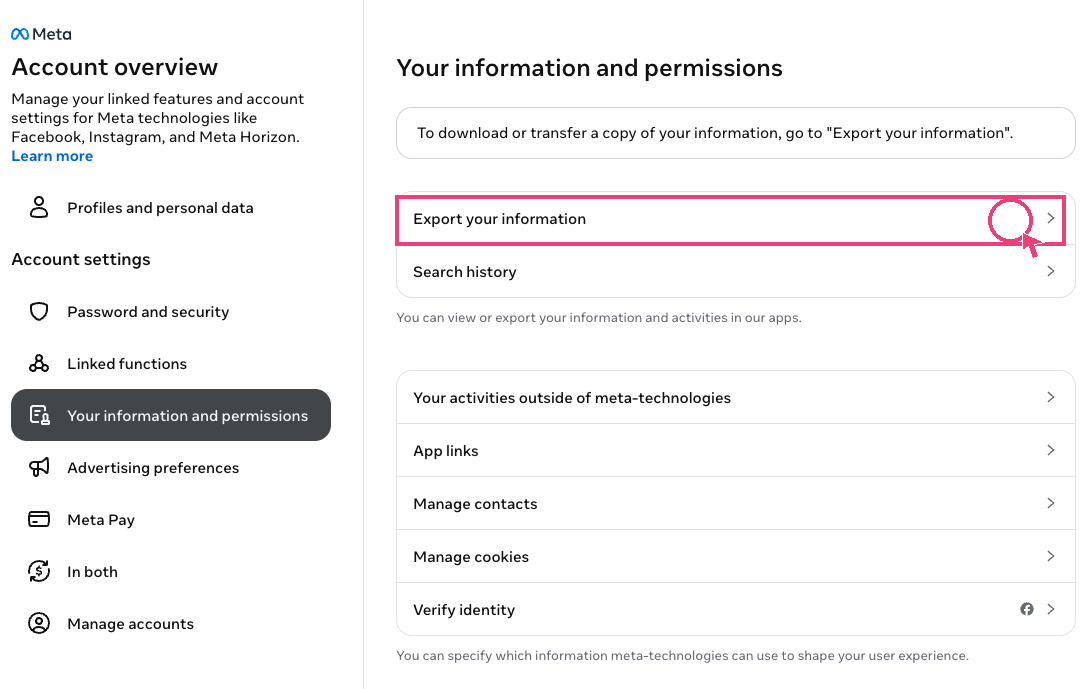Open Your activities outside of meta-technologies
The height and width of the screenshot is (689, 1091).
(x=735, y=397)
